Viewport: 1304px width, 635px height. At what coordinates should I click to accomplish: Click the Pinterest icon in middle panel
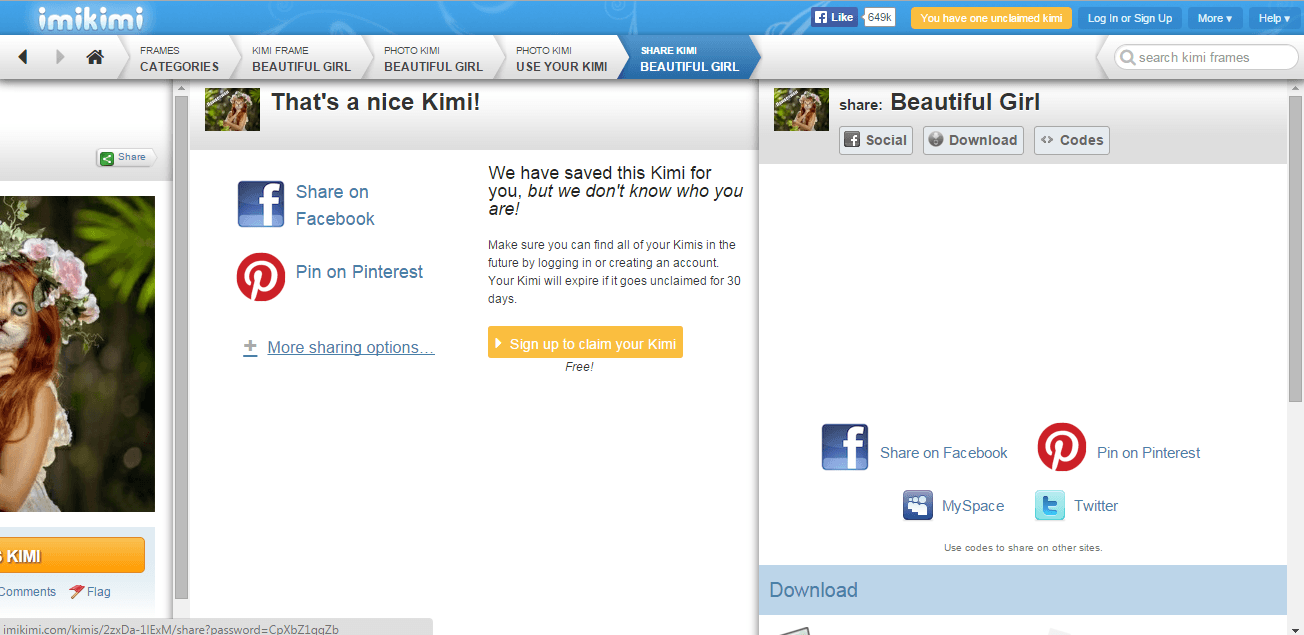tap(261, 277)
